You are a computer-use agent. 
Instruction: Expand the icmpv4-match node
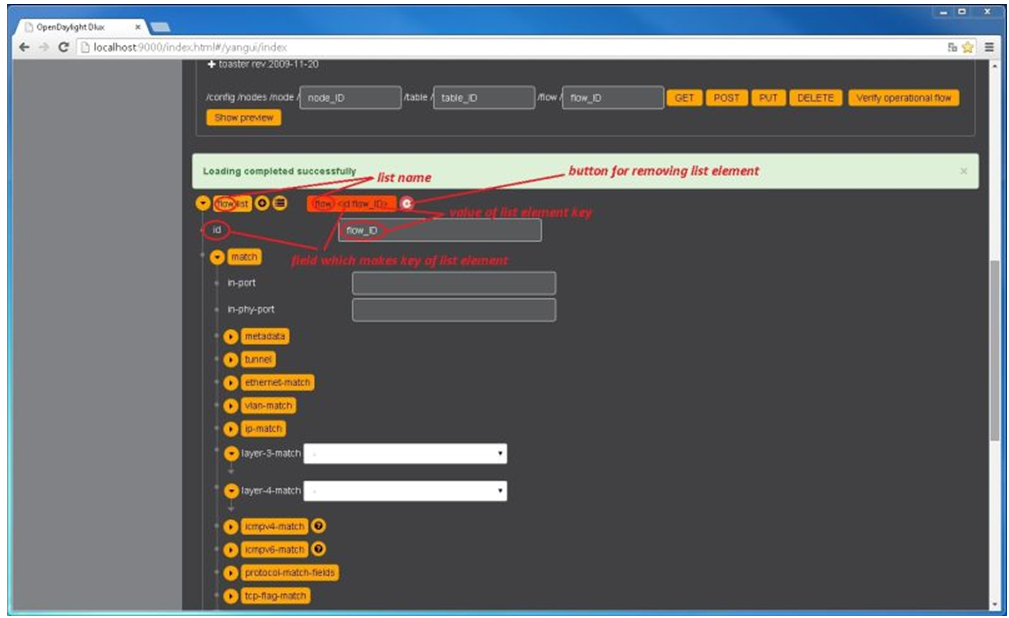(231, 527)
